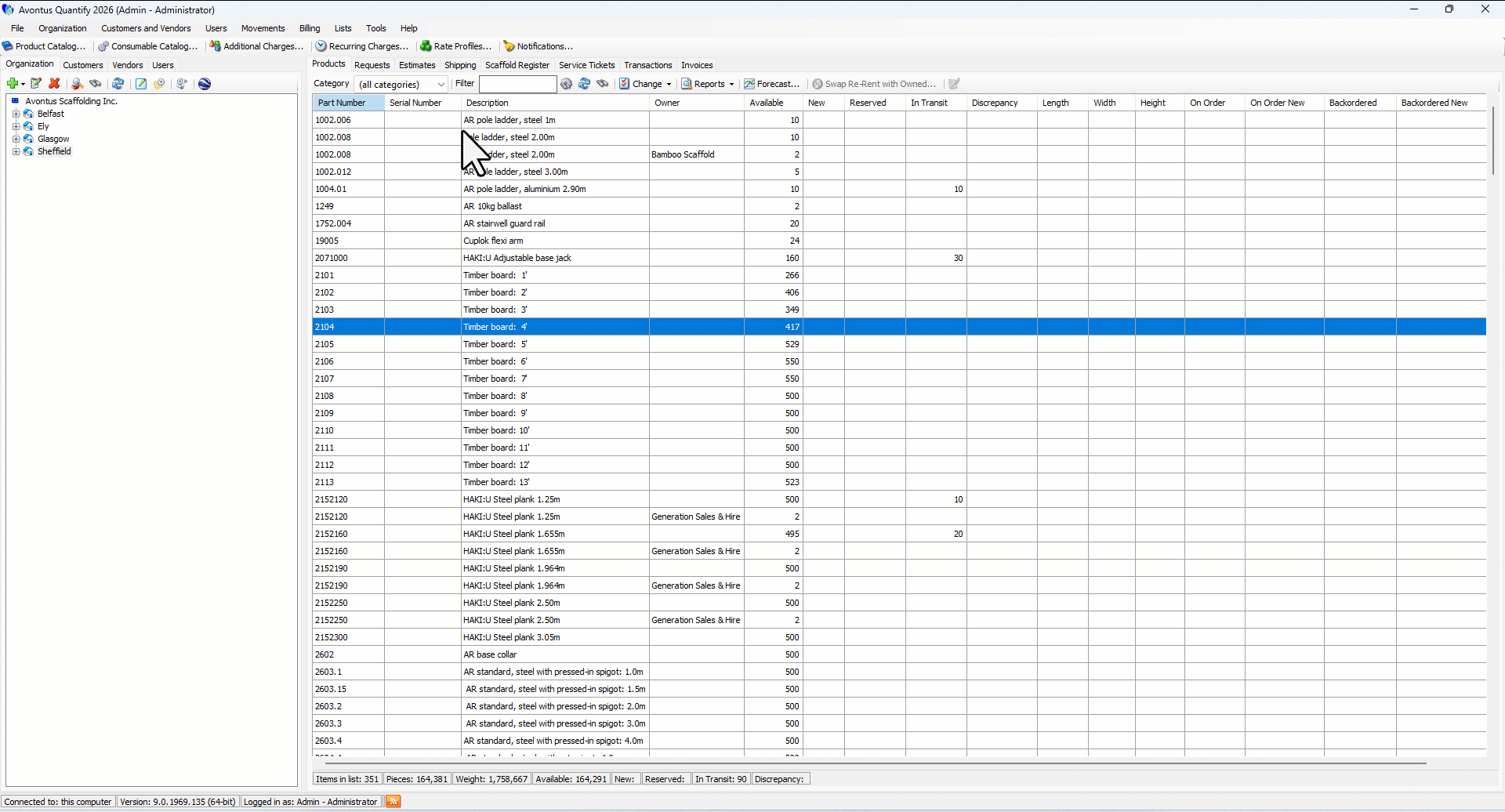Screen dimensions: 1505x812
Task: Click the 'Bamboo Scaffold' owner cell
Action: tap(696, 154)
